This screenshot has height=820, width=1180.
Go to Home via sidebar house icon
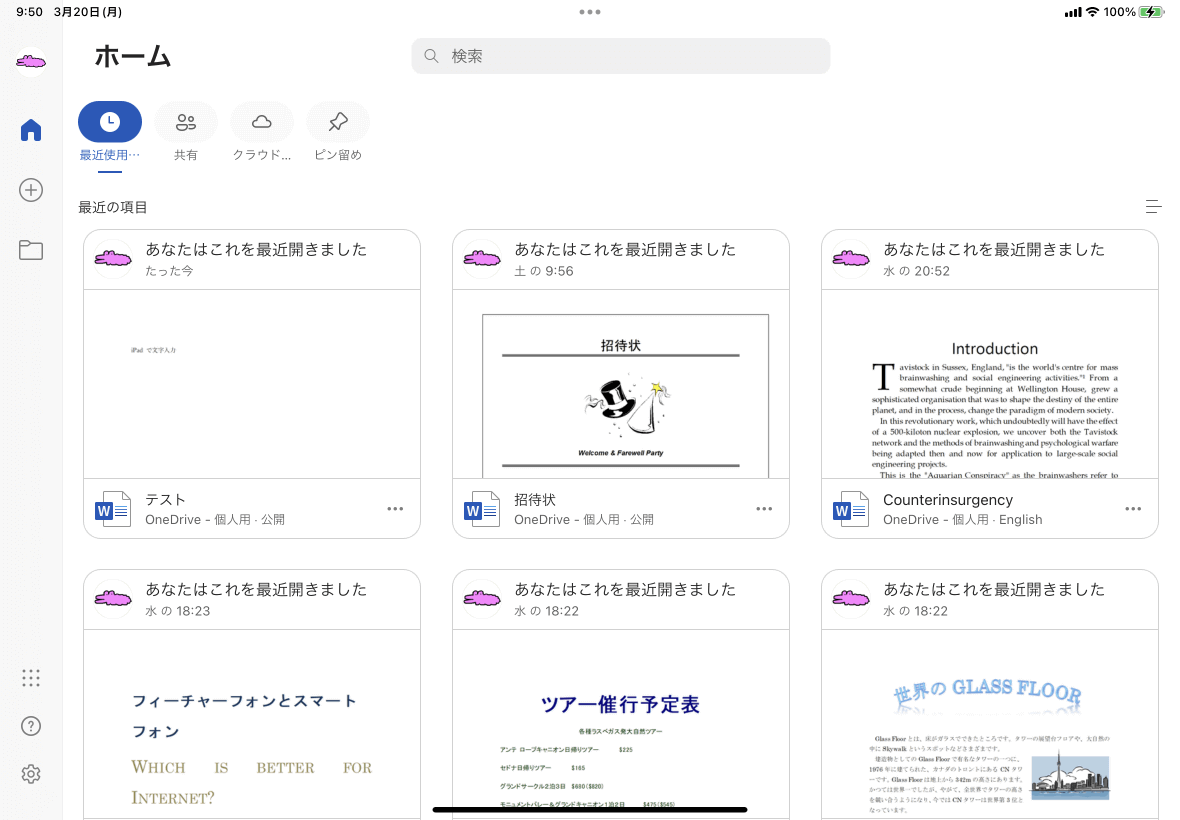31,129
